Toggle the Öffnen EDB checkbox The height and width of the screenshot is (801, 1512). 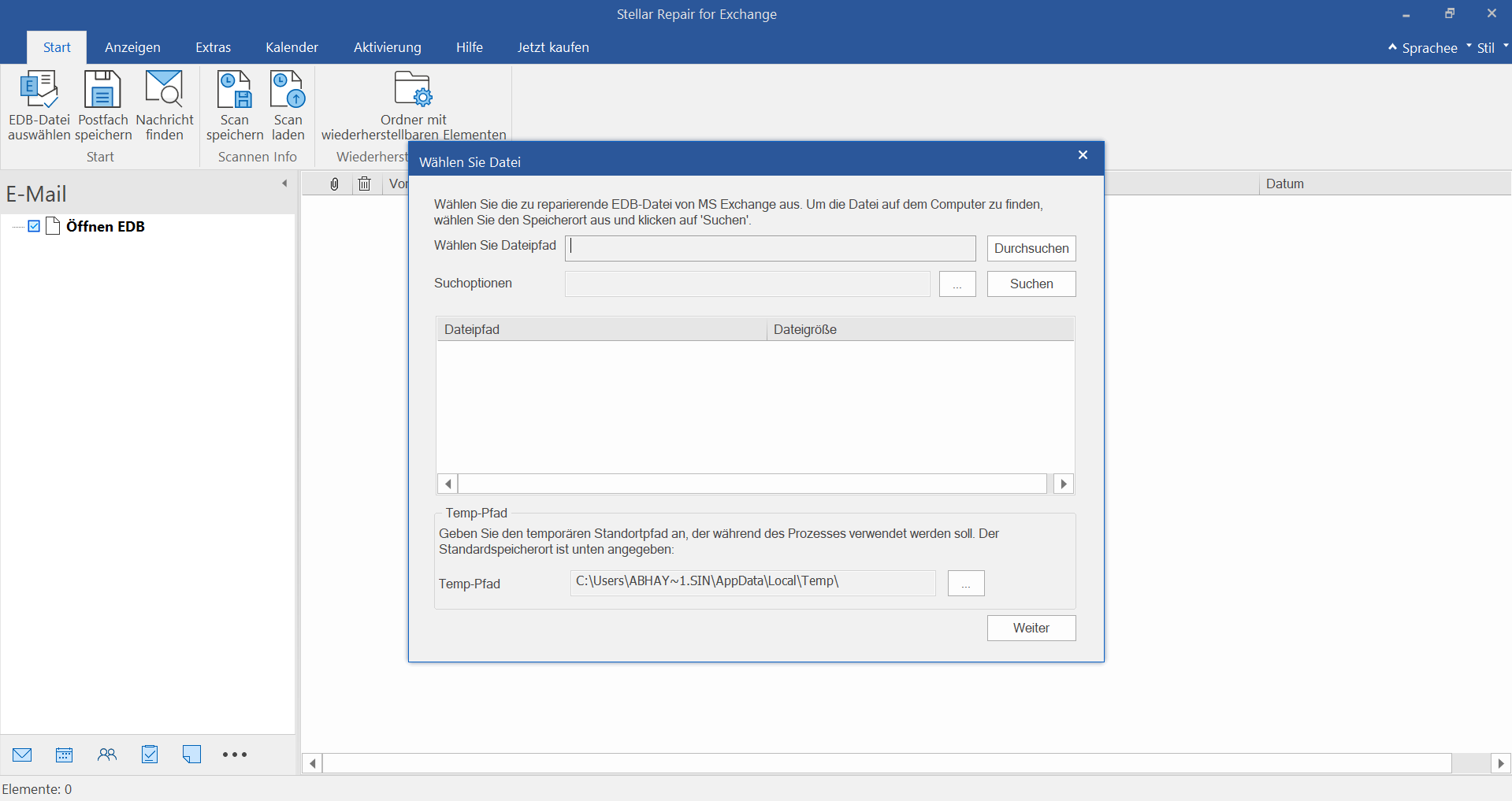(x=34, y=226)
